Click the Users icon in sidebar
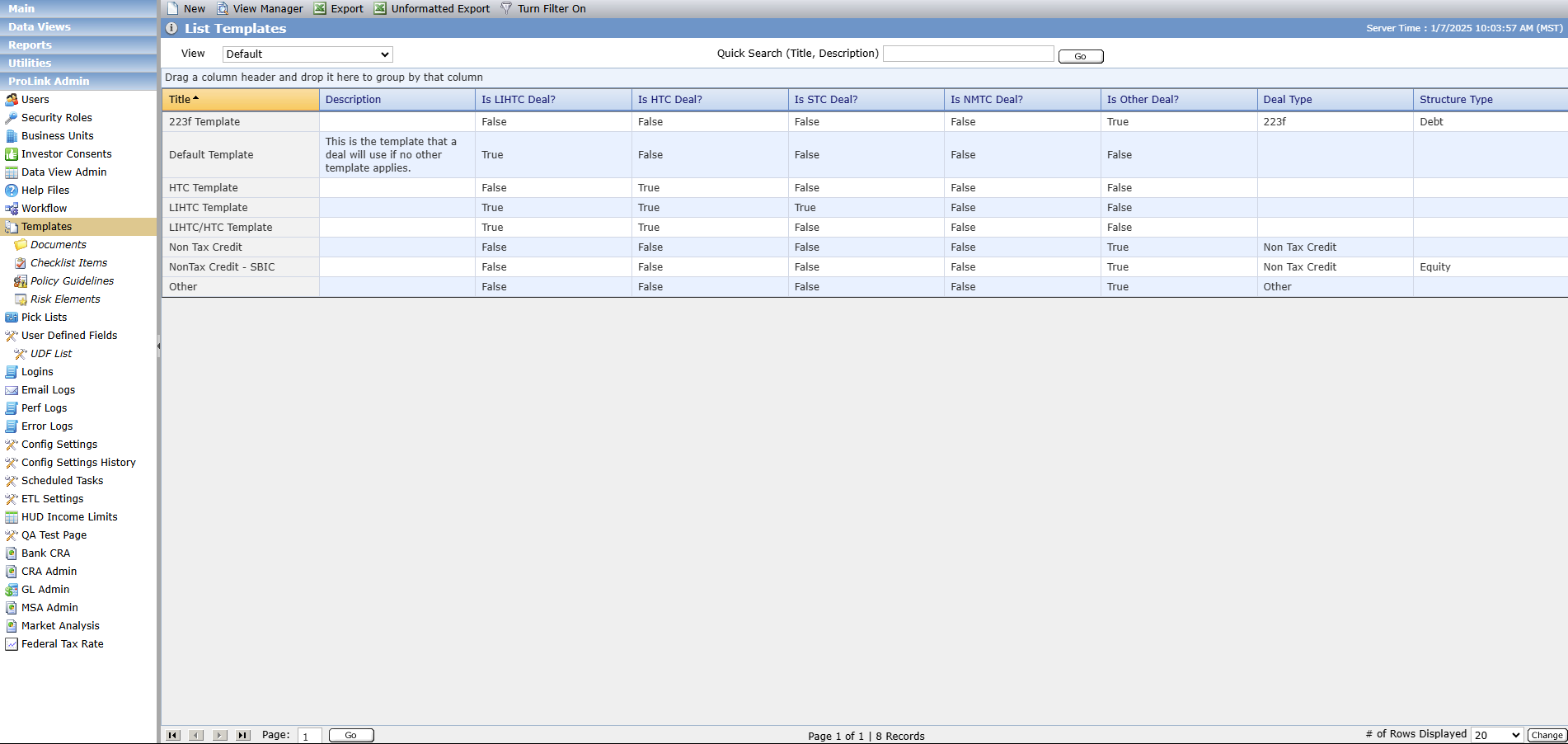Image resolution: width=1568 pixels, height=744 pixels. coord(12,100)
